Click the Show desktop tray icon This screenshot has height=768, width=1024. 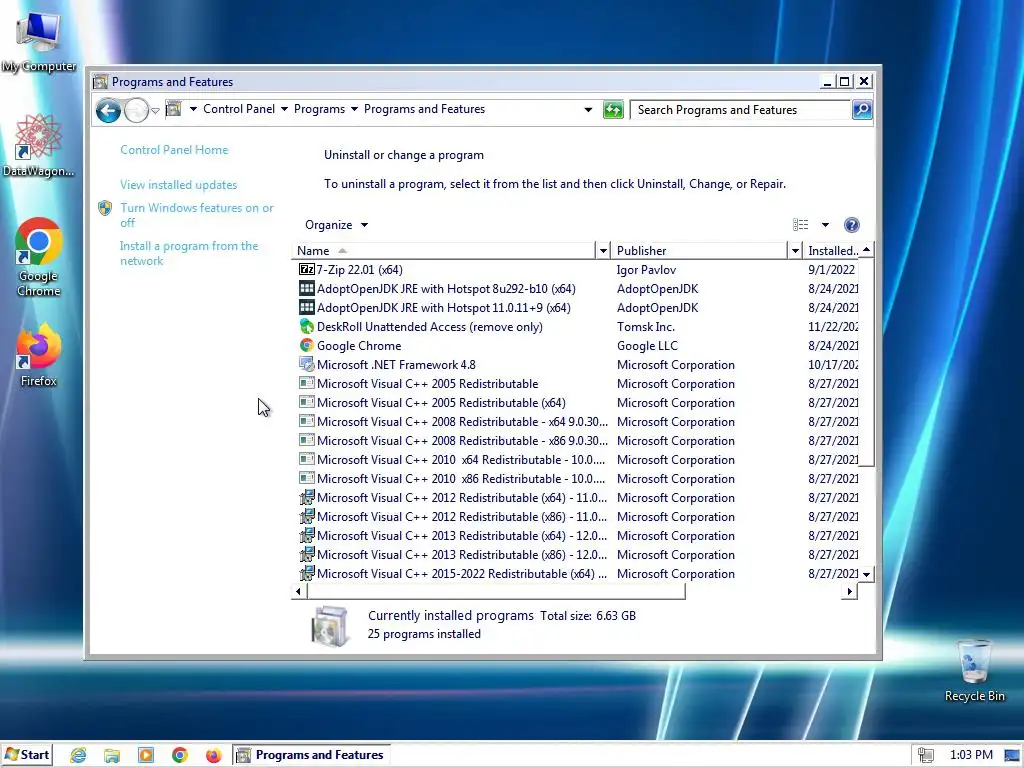click(1012, 755)
